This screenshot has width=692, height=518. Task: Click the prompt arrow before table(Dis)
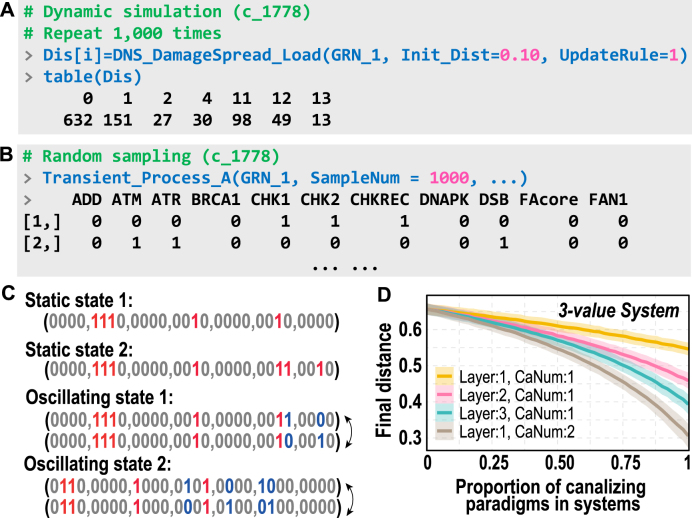(x=29, y=77)
